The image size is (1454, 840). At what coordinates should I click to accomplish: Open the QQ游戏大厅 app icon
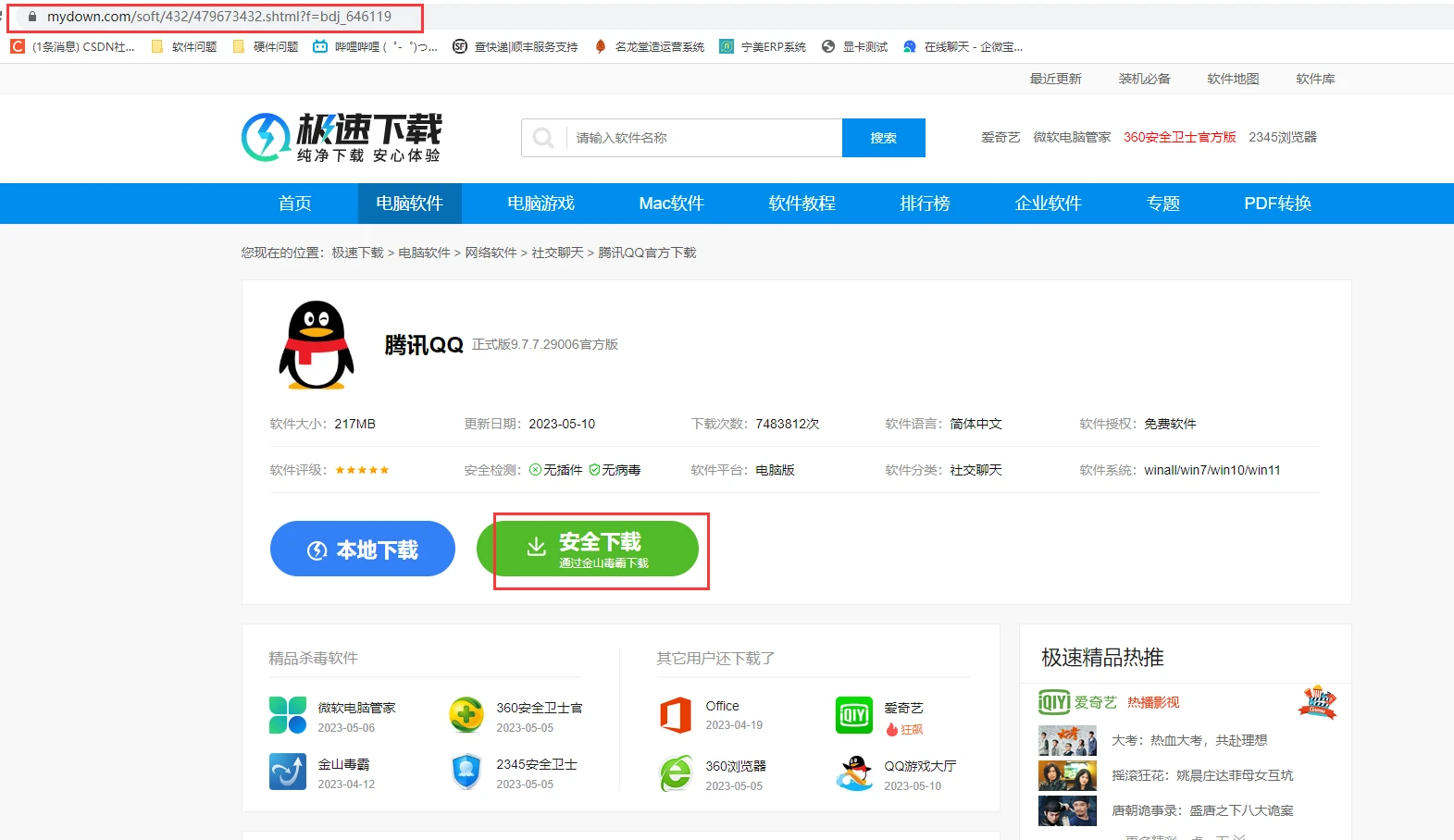point(854,773)
